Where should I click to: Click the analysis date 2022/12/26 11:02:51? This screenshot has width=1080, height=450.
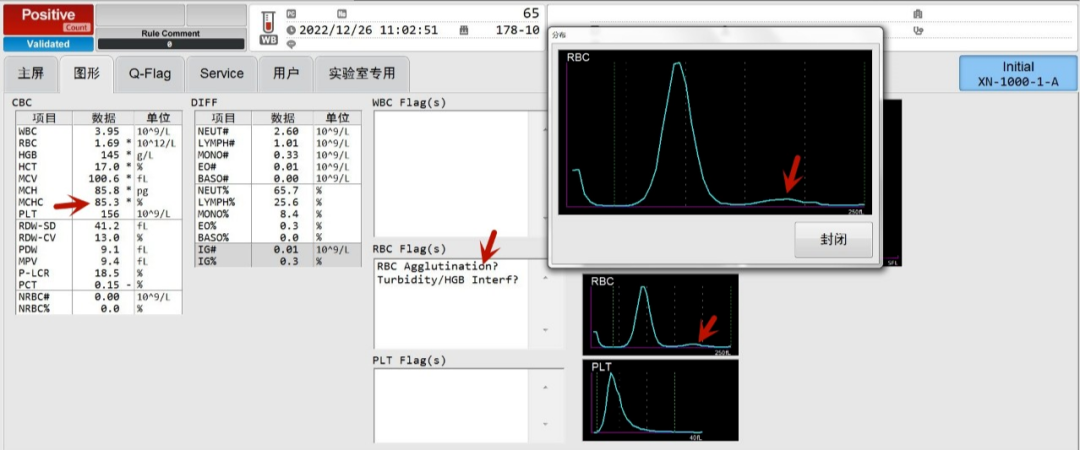pyautogui.click(x=368, y=30)
